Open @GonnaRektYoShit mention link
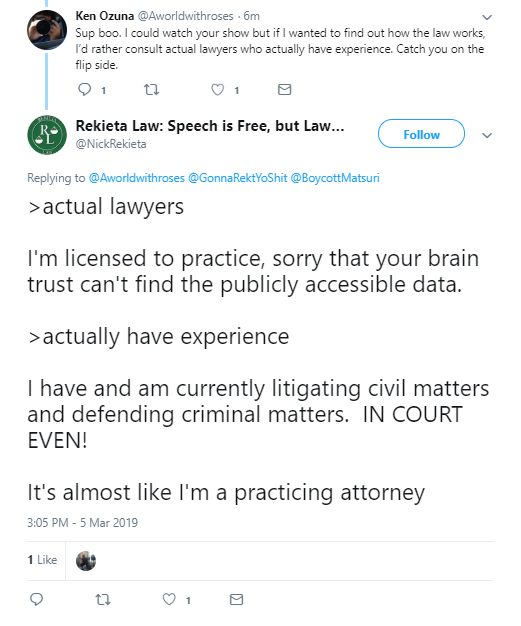This screenshot has width=521, height=626. (x=238, y=178)
